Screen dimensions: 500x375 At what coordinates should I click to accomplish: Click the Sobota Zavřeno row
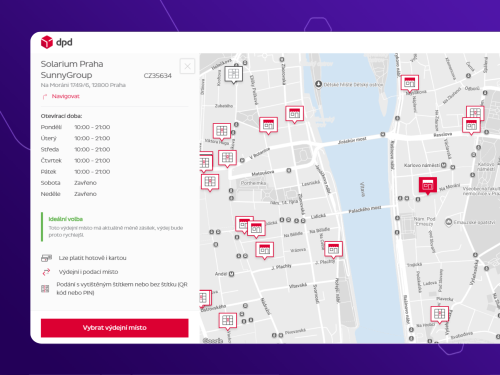tap(69, 183)
